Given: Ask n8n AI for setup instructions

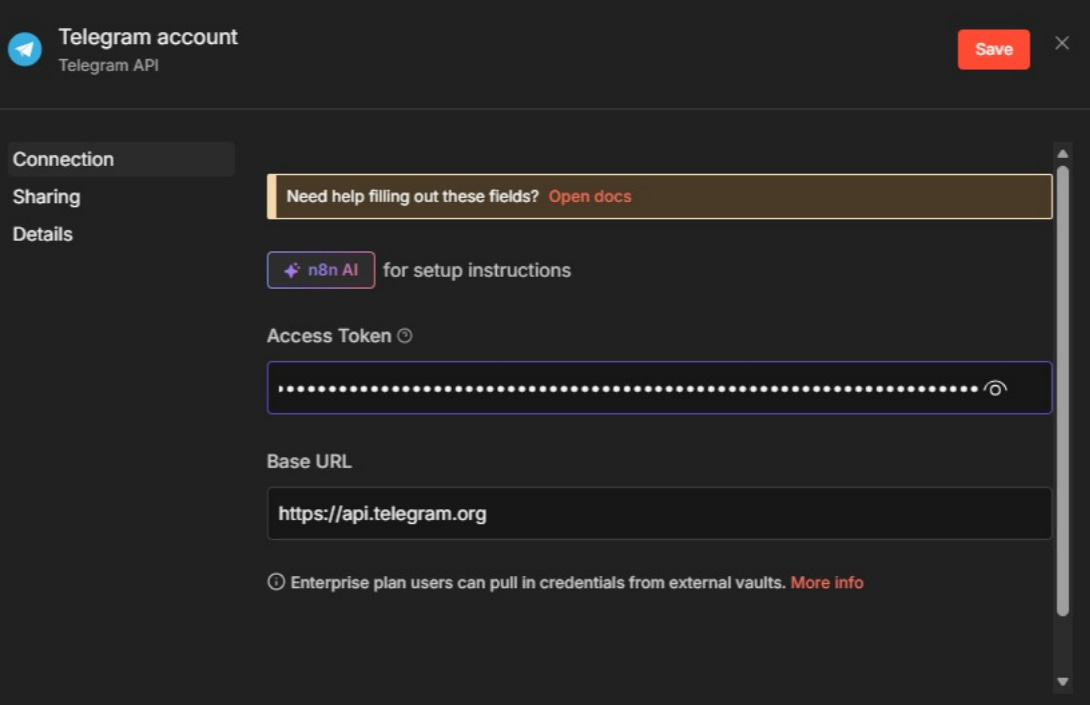Looking at the screenshot, I should (321, 270).
